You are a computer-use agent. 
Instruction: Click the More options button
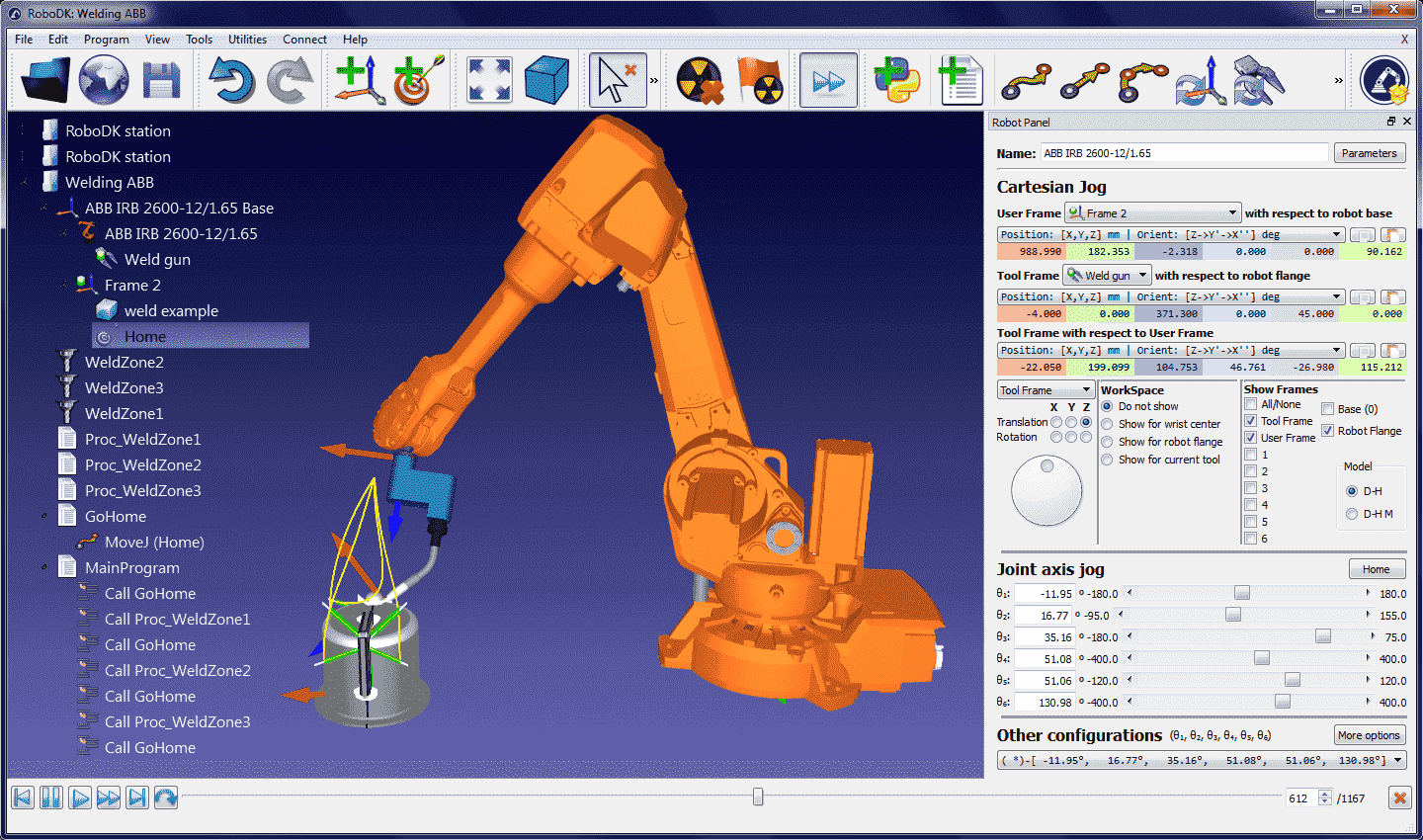tap(1369, 735)
